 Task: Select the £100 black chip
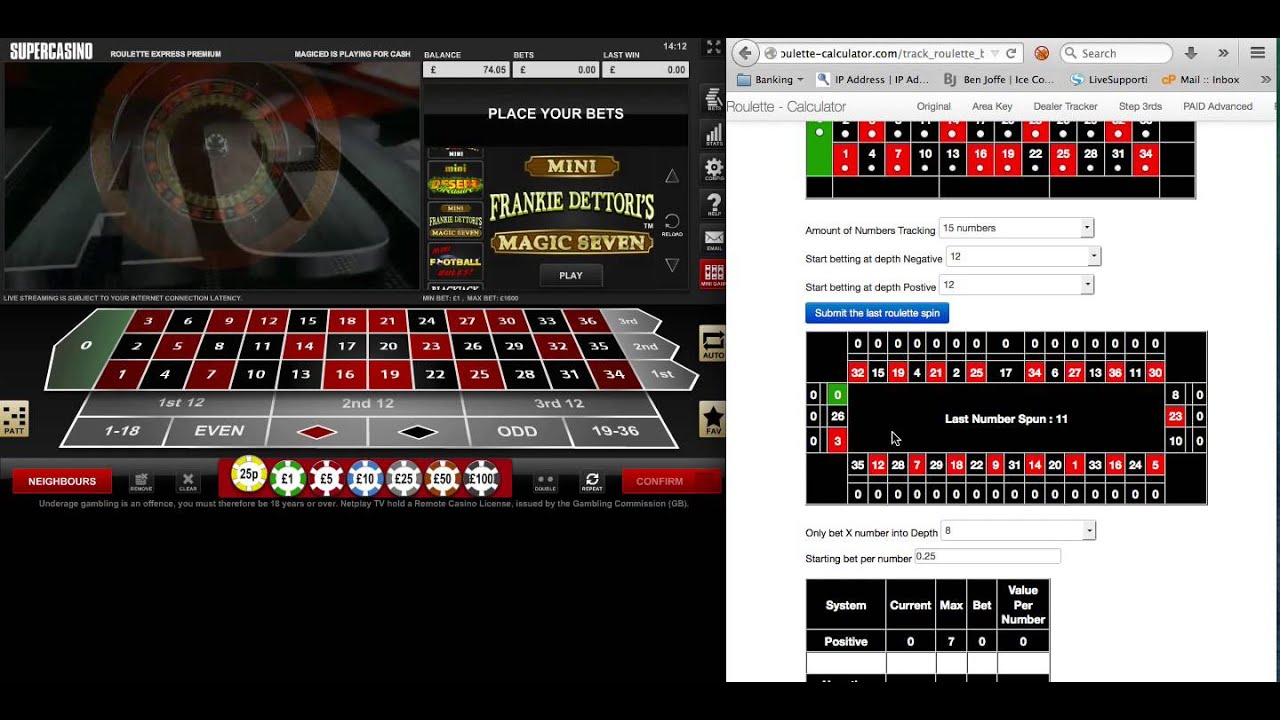point(481,479)
